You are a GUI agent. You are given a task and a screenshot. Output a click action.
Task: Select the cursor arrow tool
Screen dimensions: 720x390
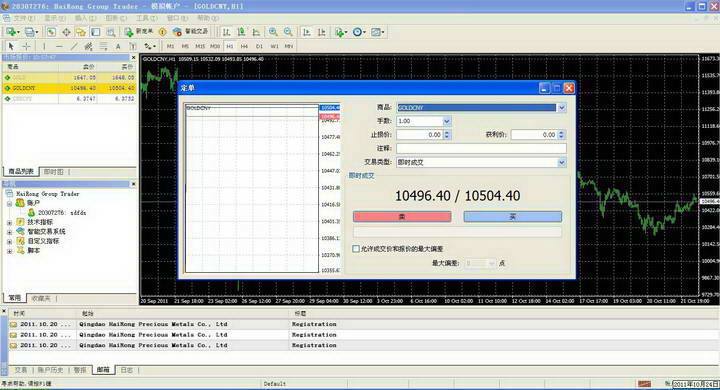(11, 46)
